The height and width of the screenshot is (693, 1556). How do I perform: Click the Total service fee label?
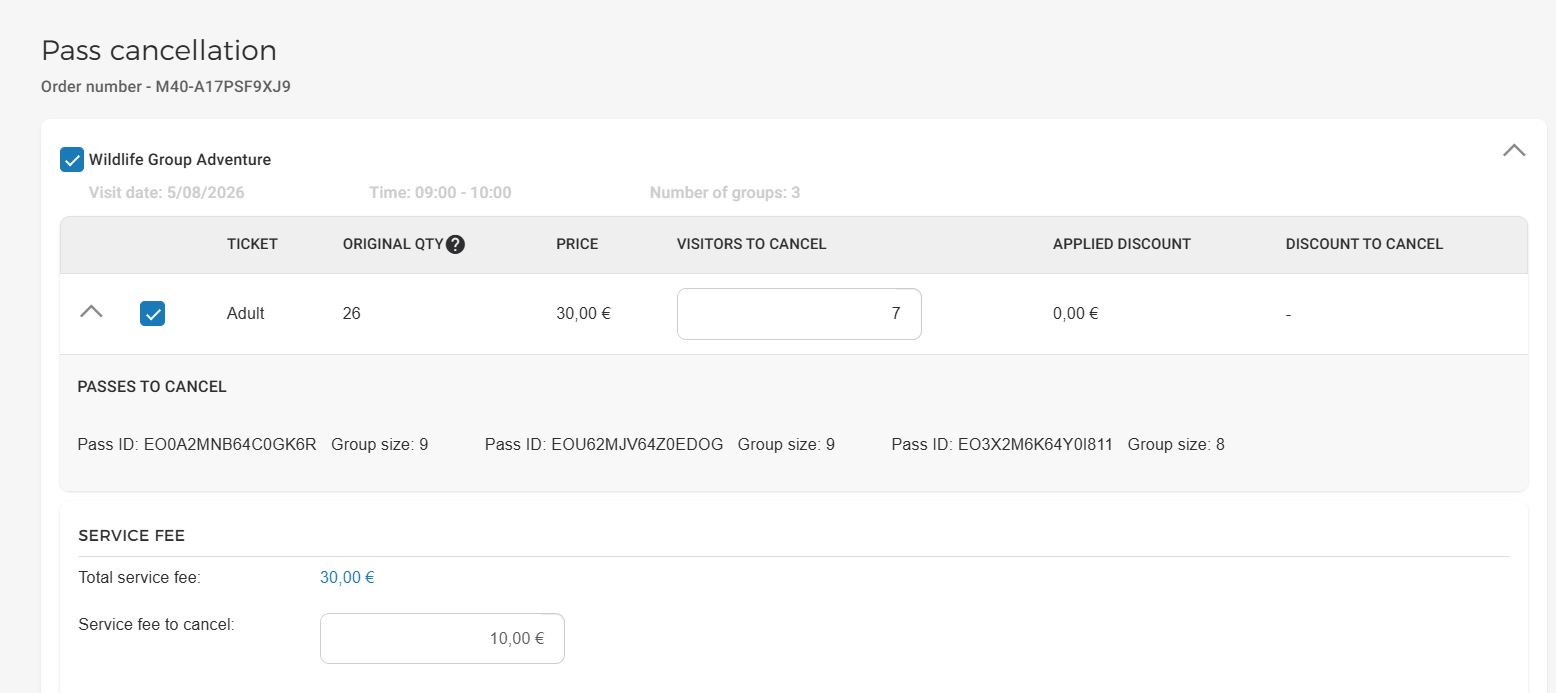[x=140, y=577]
